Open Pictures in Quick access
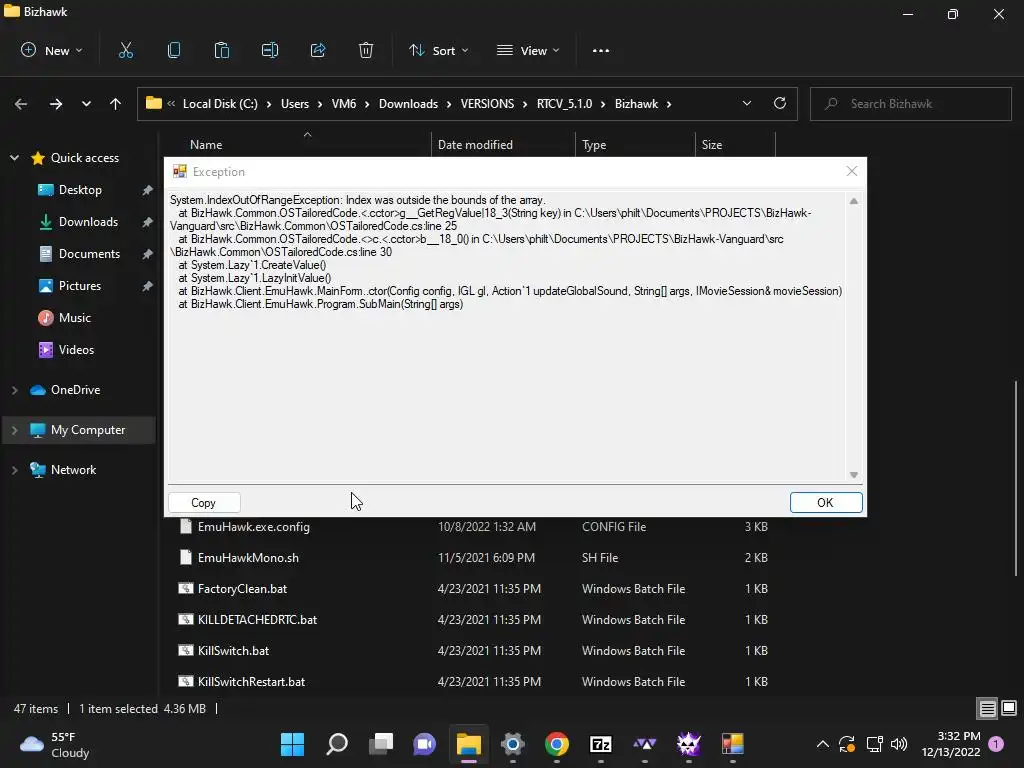The height and width of the screenshot is (768, 1024). [80, 286]
